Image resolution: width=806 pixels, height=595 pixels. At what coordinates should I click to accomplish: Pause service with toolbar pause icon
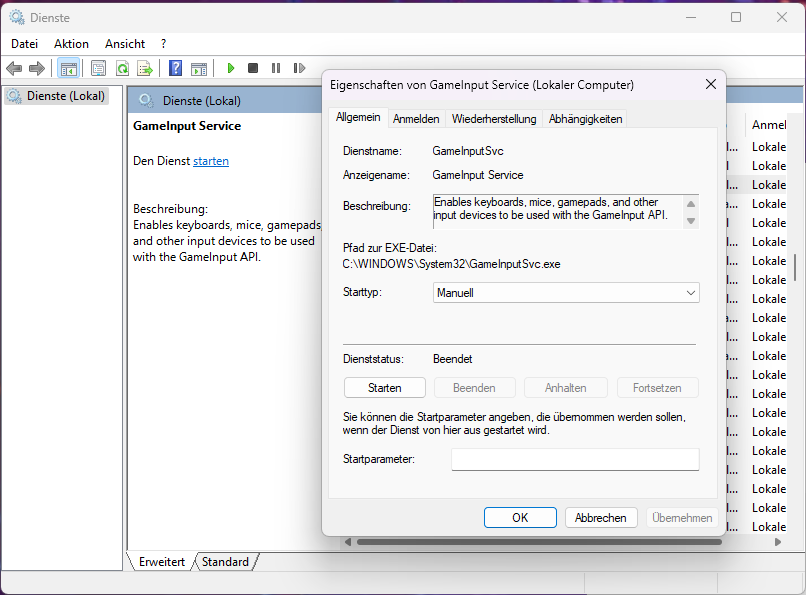click(276, 68)
